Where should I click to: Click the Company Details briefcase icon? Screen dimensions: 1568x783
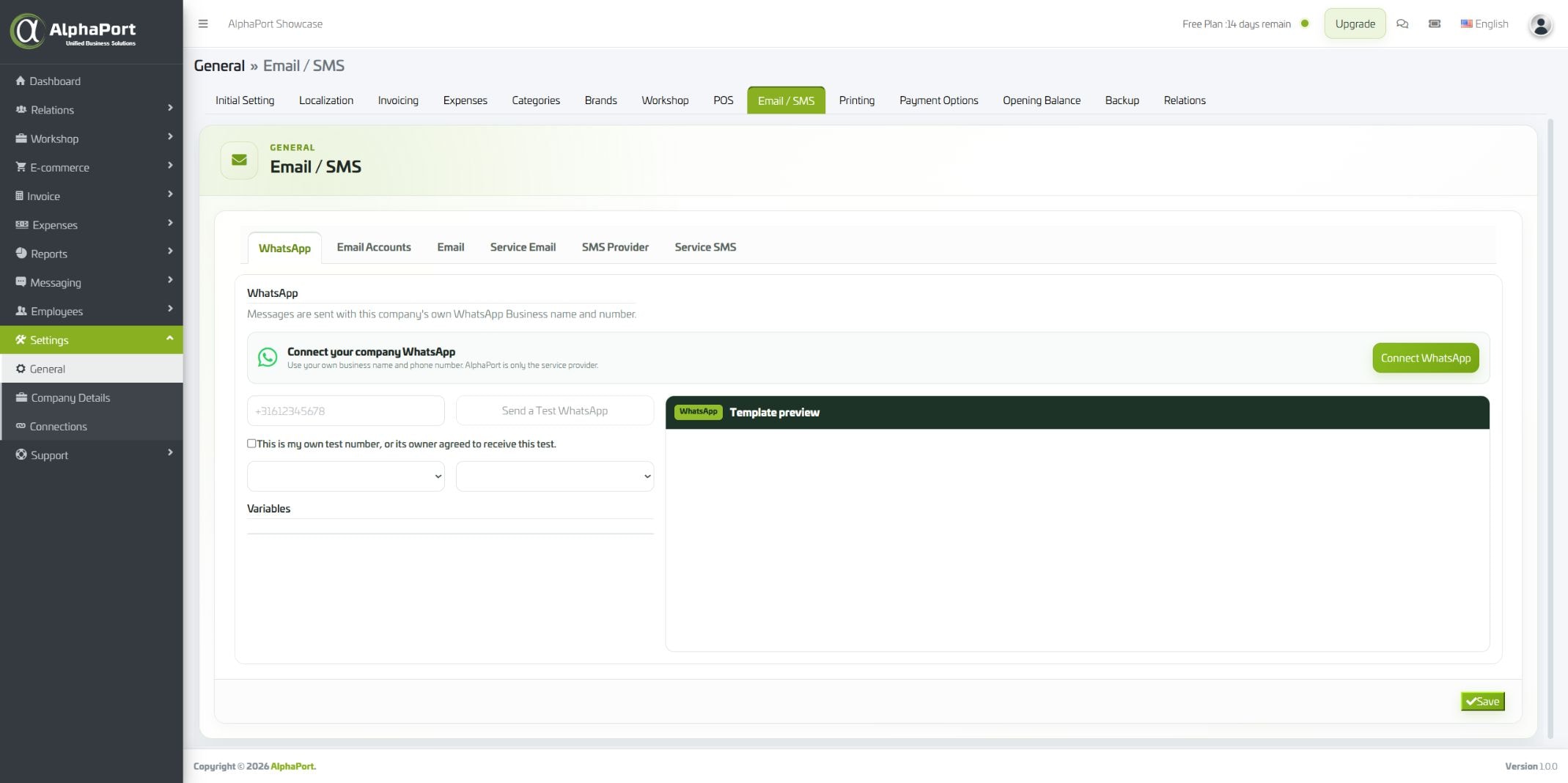pos(21,397)
